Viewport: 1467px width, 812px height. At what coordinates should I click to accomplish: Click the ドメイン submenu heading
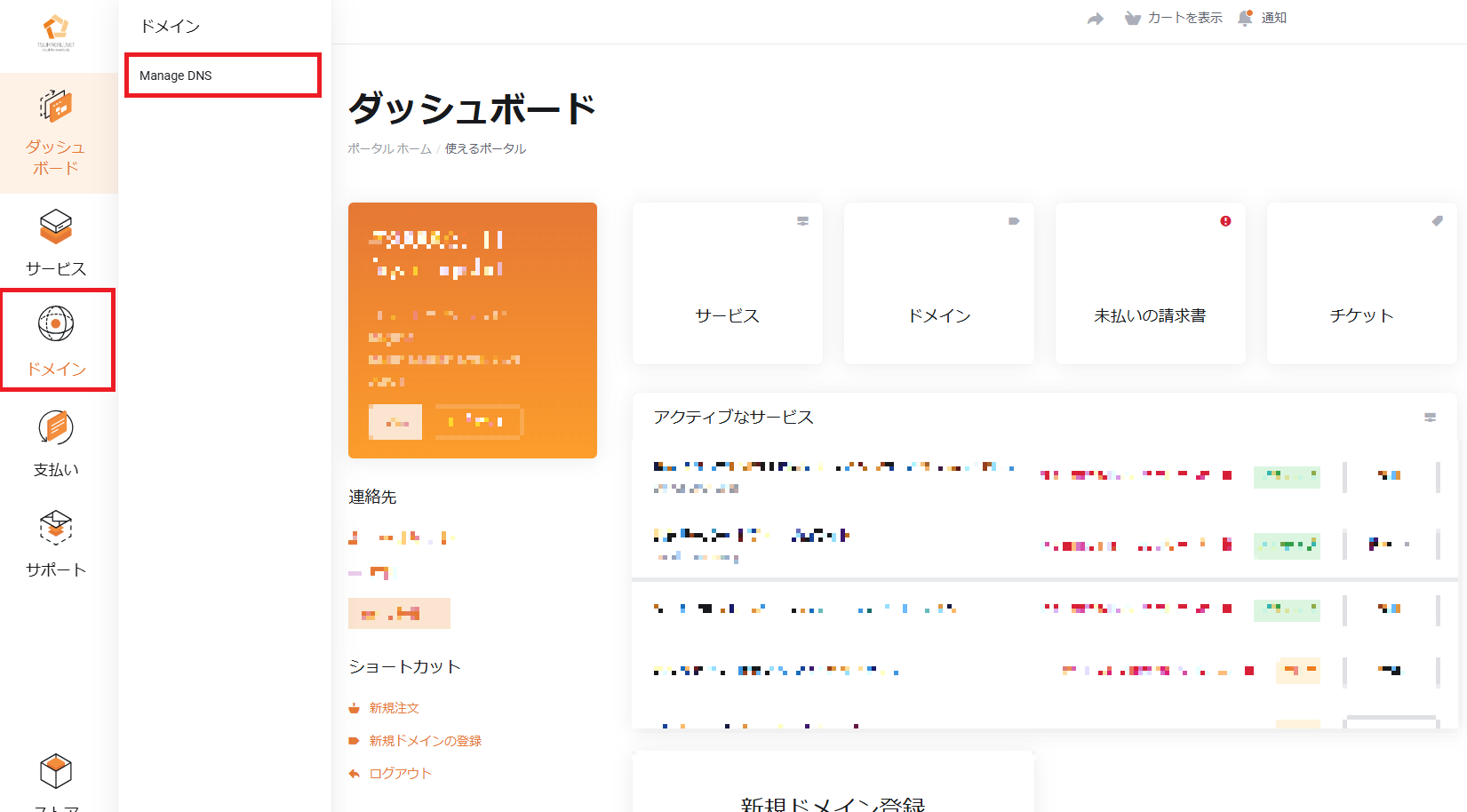click(171, 26)
